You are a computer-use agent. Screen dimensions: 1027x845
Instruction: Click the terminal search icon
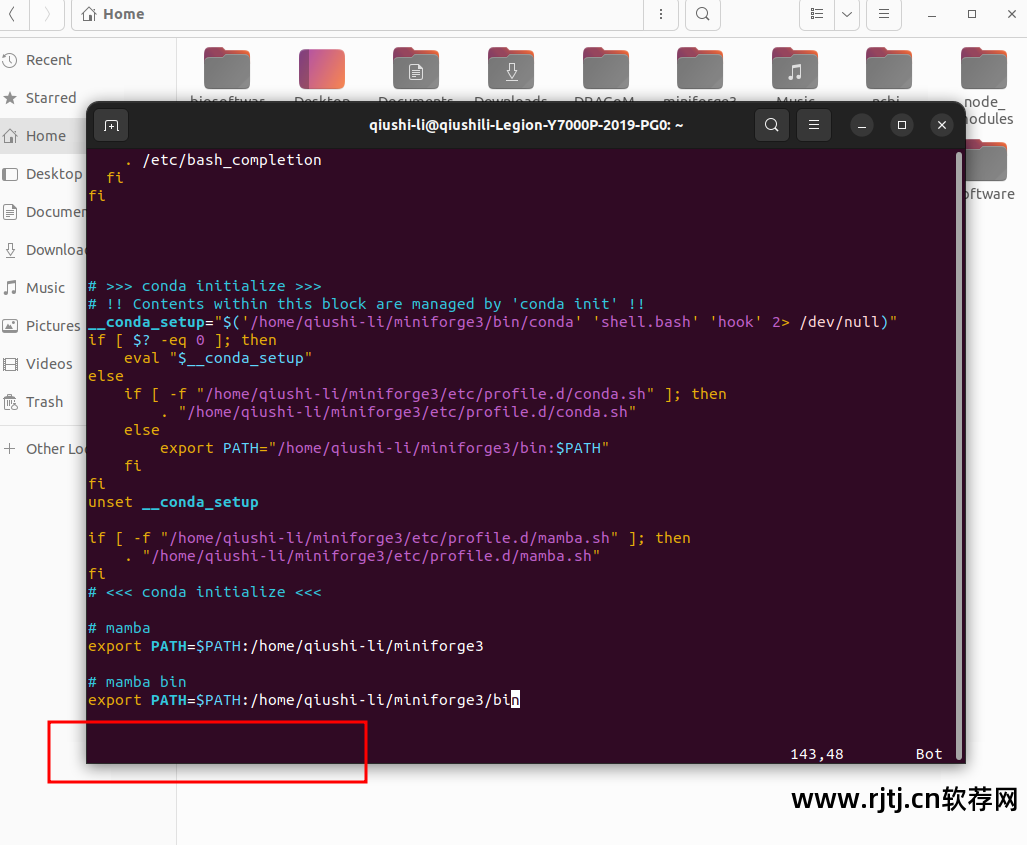tap(772, 125)
